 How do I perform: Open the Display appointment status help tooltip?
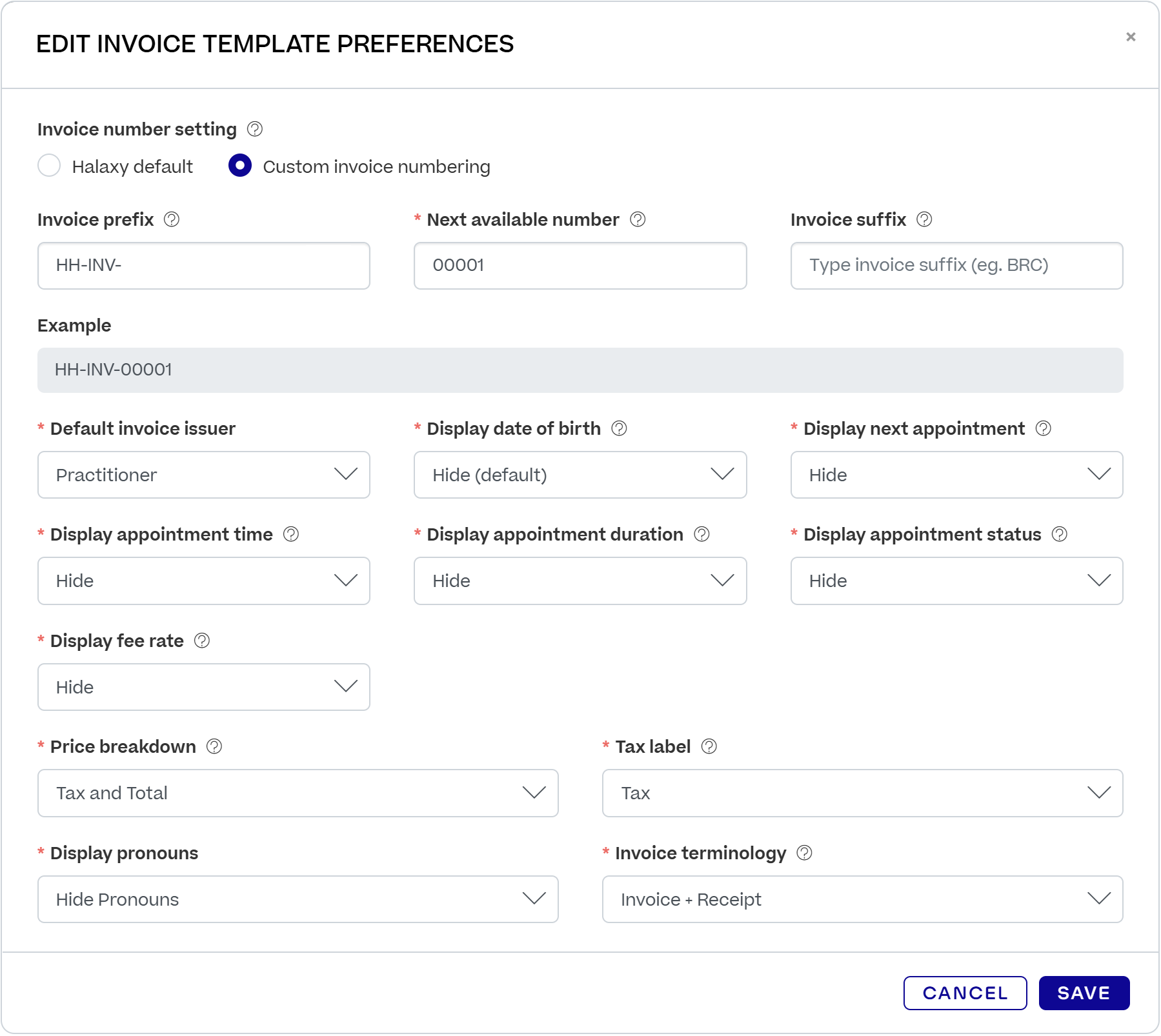point(1058,534)
